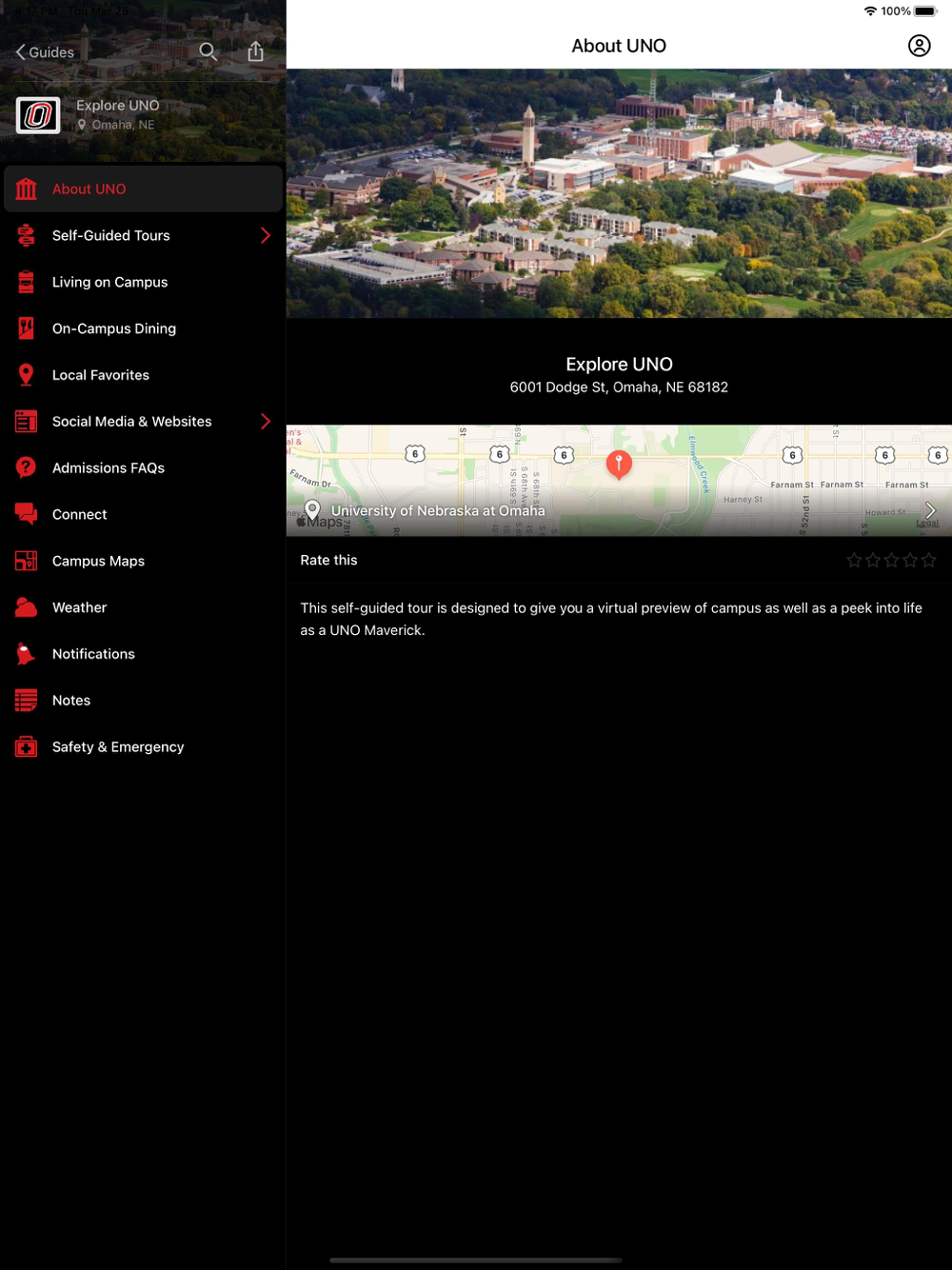Tap the Social Media & Websites icon
Screen dimensions: 952x1270
pos(27,422)
